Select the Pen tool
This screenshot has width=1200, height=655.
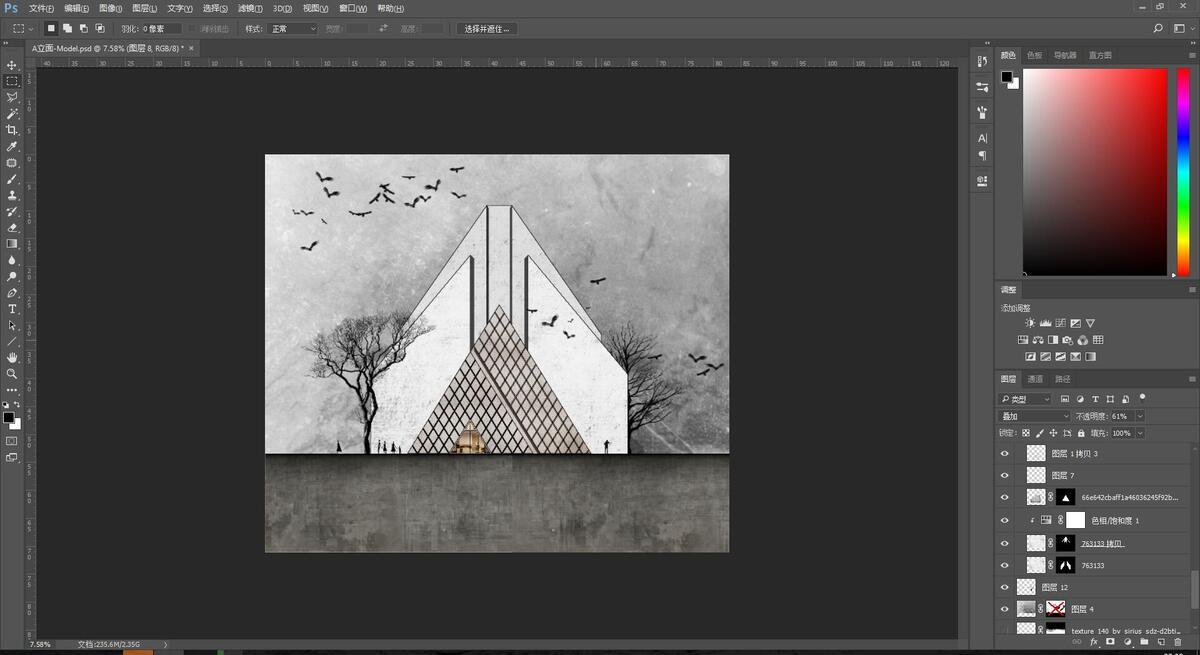[12, 293]
